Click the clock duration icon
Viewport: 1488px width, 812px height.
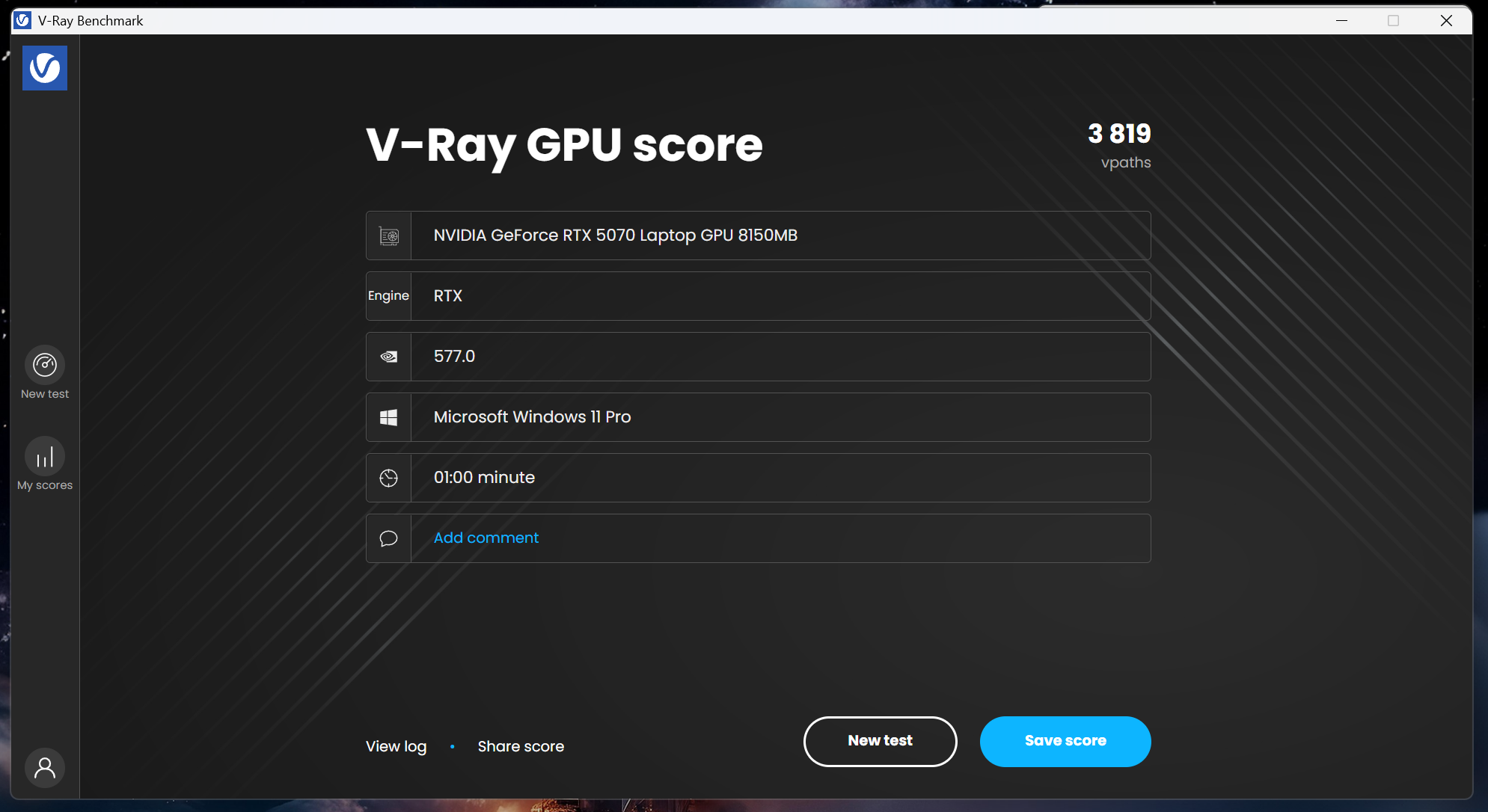point(389,478)
